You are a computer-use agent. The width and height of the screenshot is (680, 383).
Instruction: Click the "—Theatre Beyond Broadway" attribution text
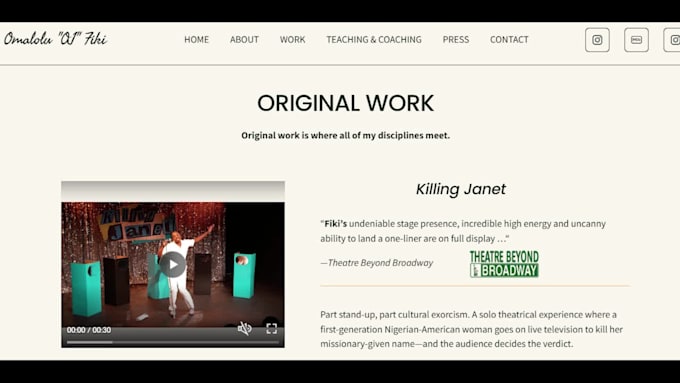(x=376, y=263)
